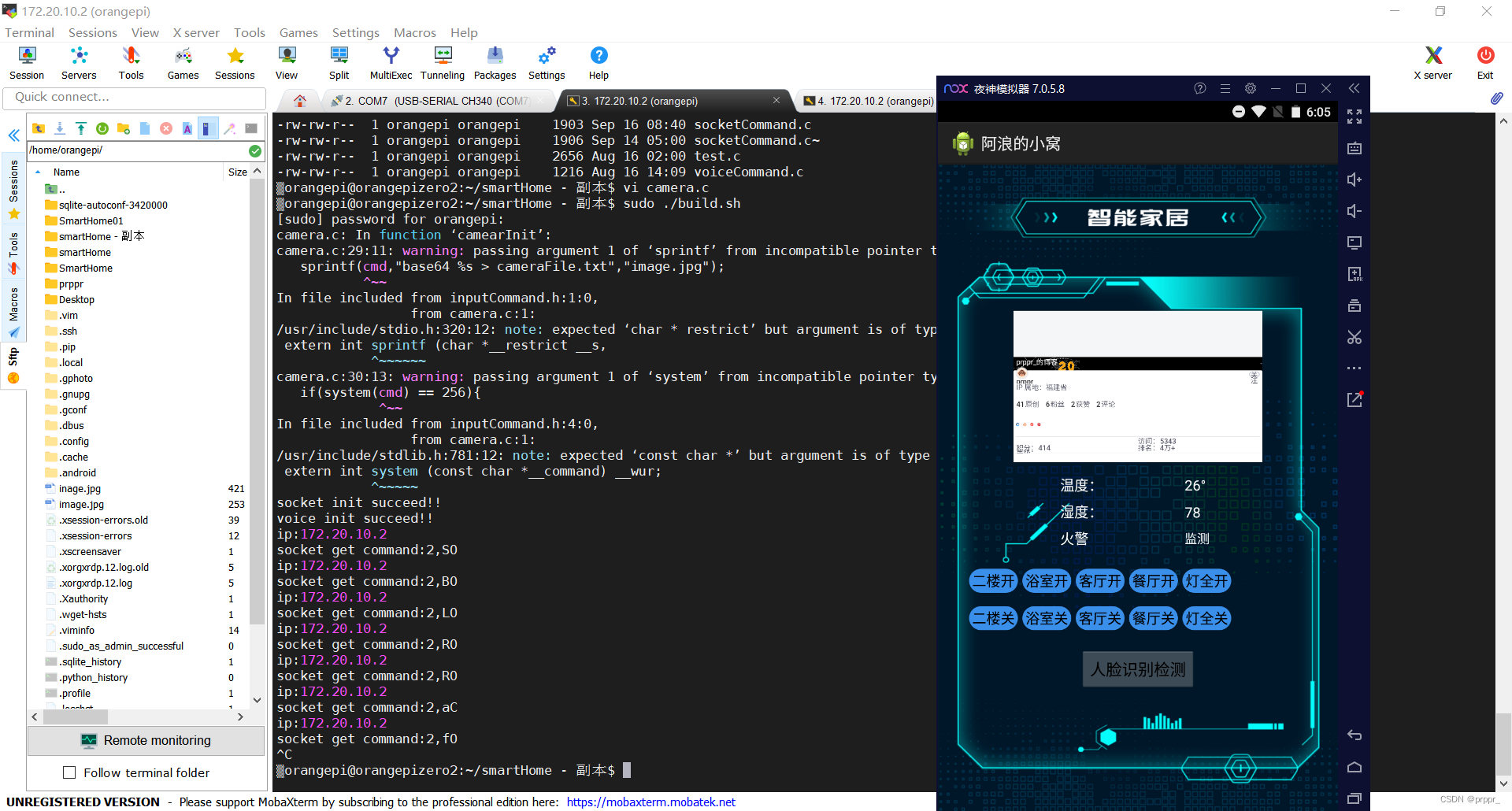Go to parent folder in SFTP toolbar
Viewport: 1512px width, 811px height.
[39, 128]
